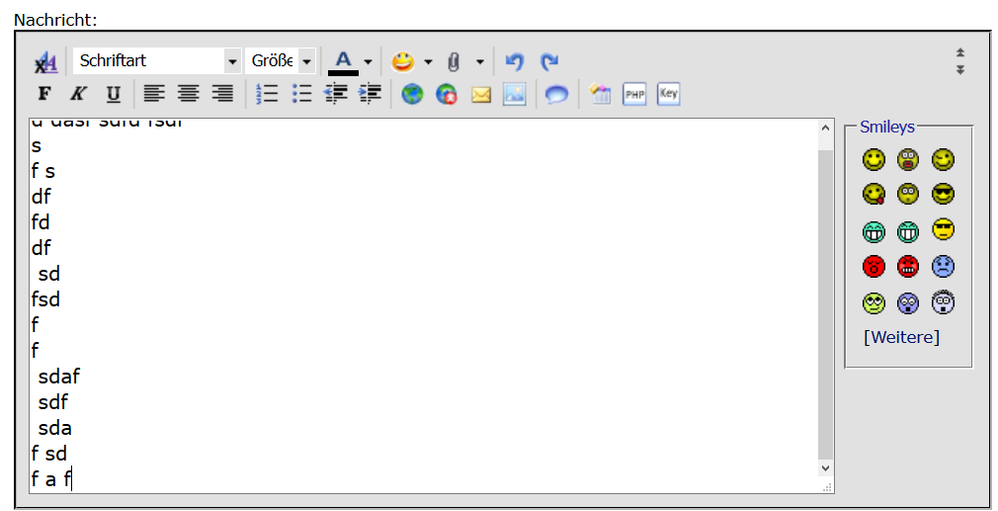Click the smiley insert toolbar icon

tap(402, 62)
